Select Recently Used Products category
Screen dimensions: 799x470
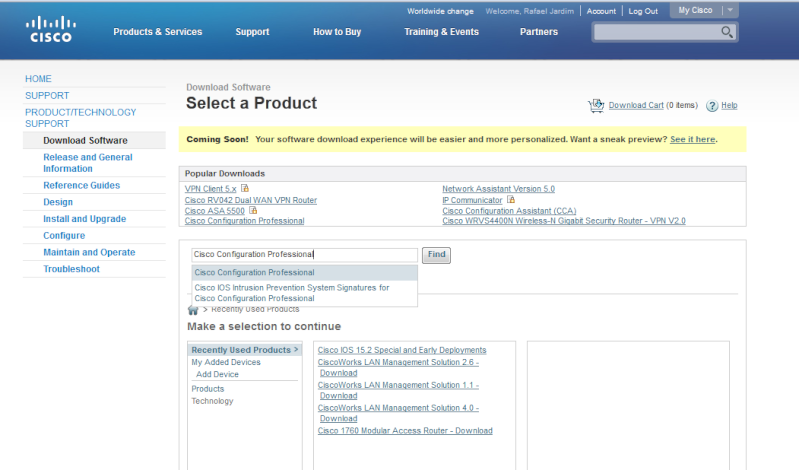coord(245,350)
